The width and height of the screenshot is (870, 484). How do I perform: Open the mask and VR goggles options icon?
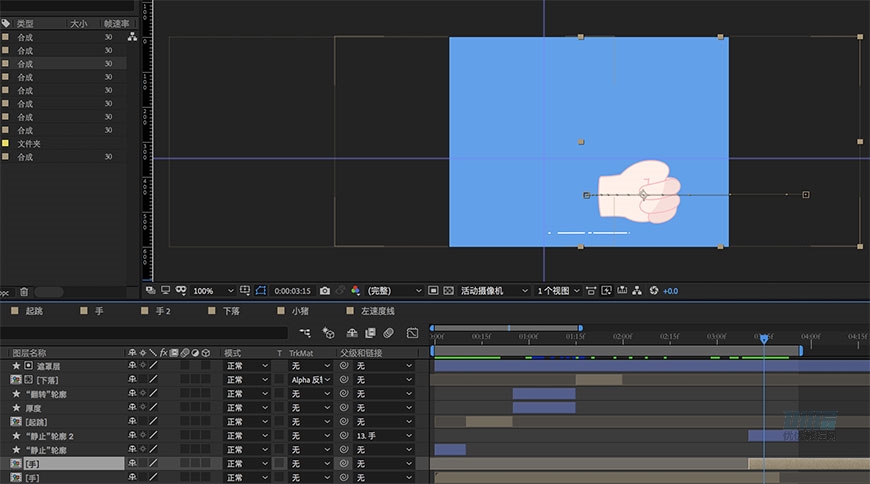(181, 290)
